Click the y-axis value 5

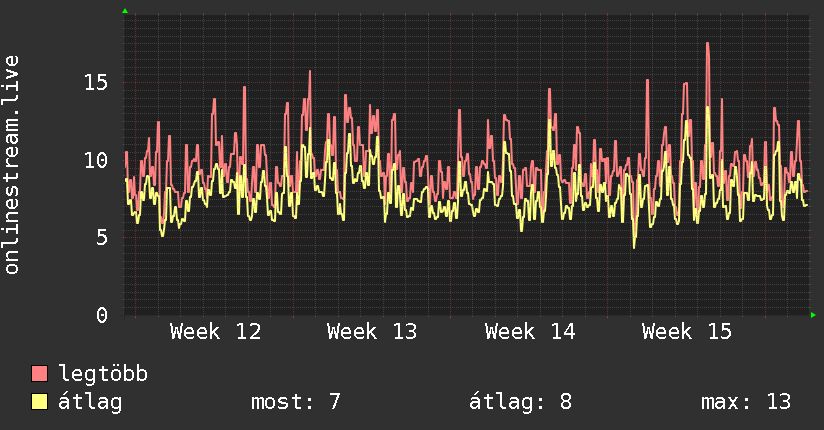pyautogui.click(x=102, y=238)
